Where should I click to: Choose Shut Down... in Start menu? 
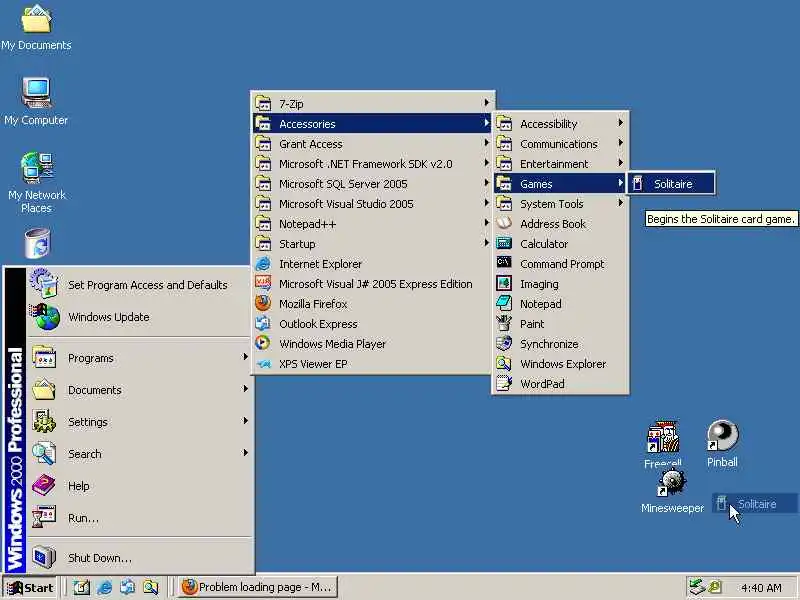(x=141, y=558)
